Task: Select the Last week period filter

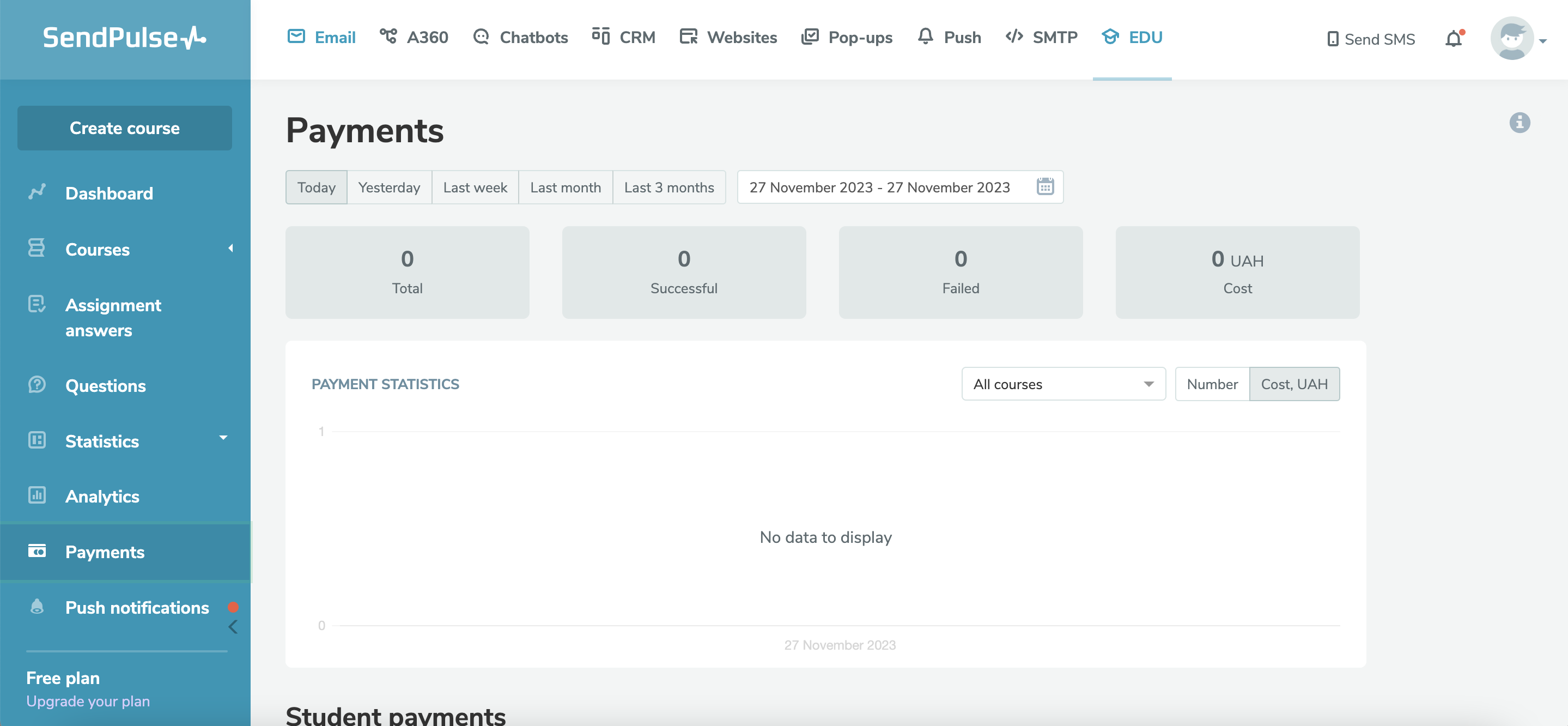Action: (476, 187)
